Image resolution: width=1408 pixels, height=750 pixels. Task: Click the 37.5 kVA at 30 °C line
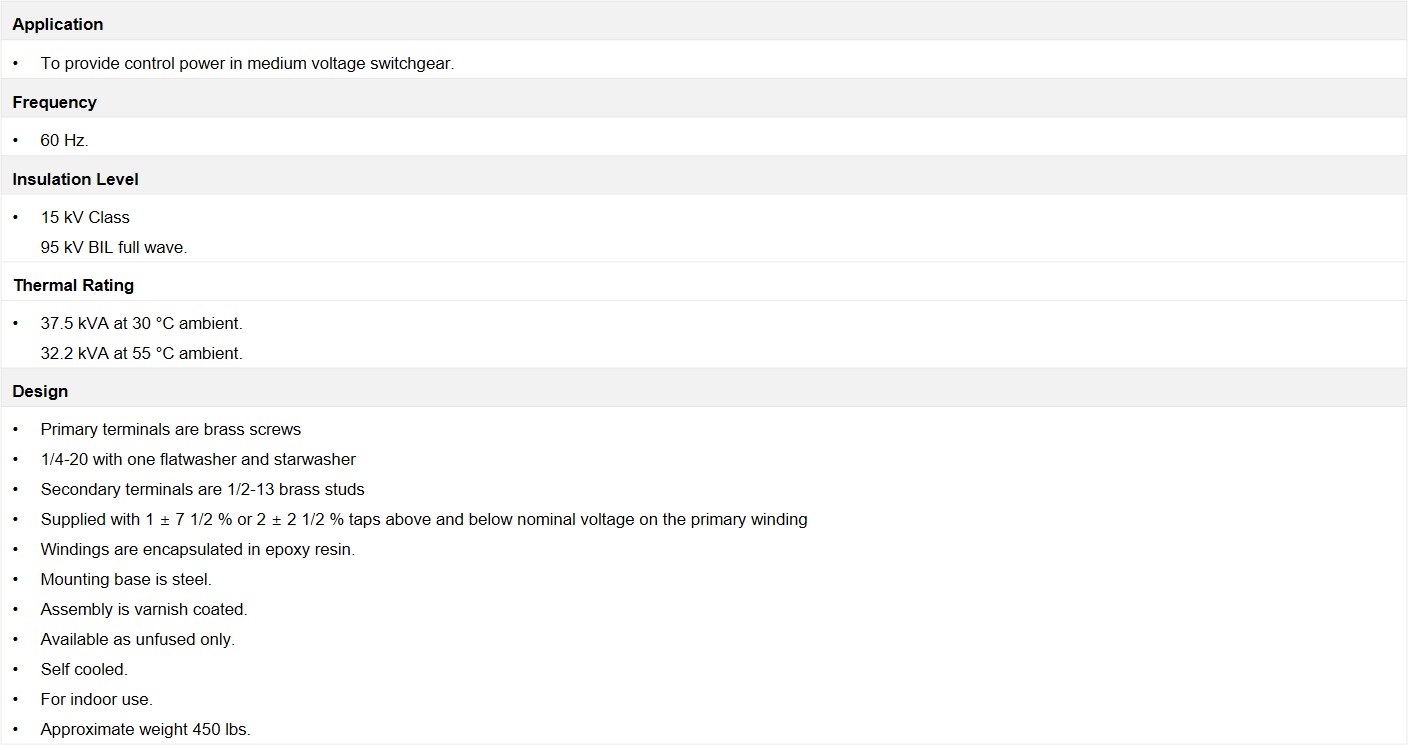(142, 324)
